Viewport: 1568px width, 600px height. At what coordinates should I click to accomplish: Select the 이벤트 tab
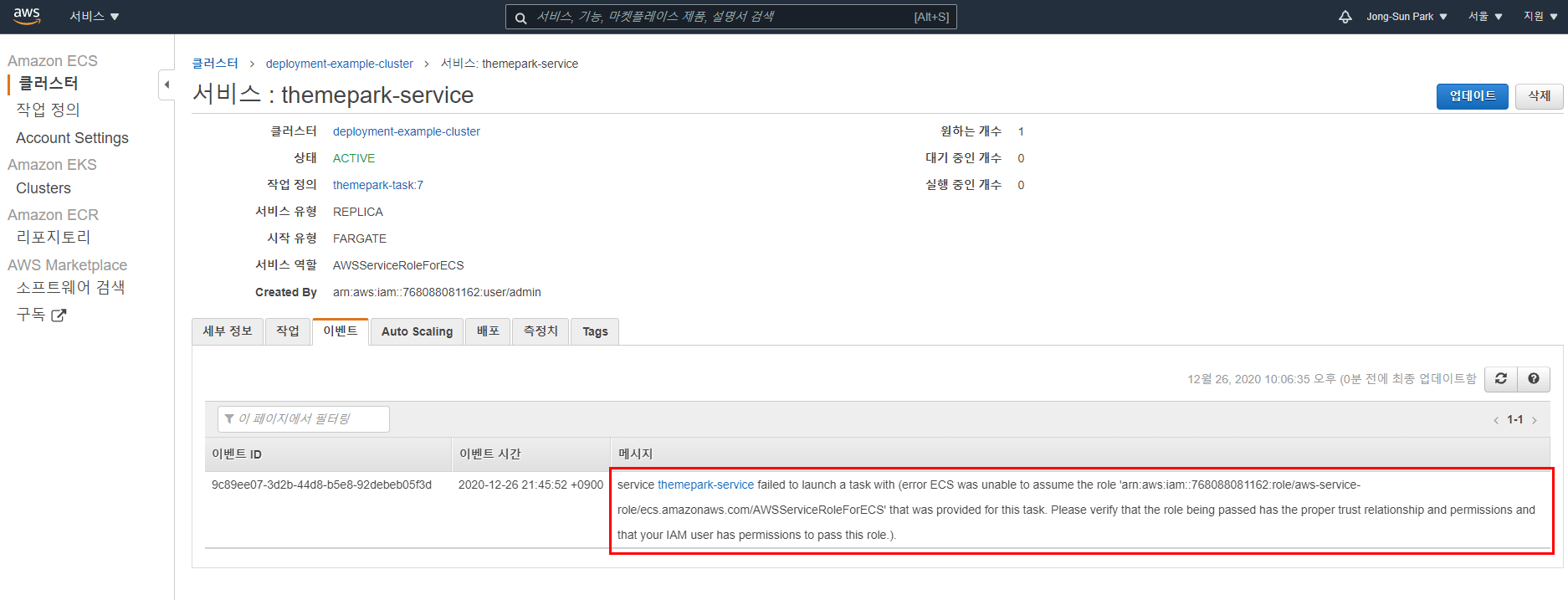[341, 331]
